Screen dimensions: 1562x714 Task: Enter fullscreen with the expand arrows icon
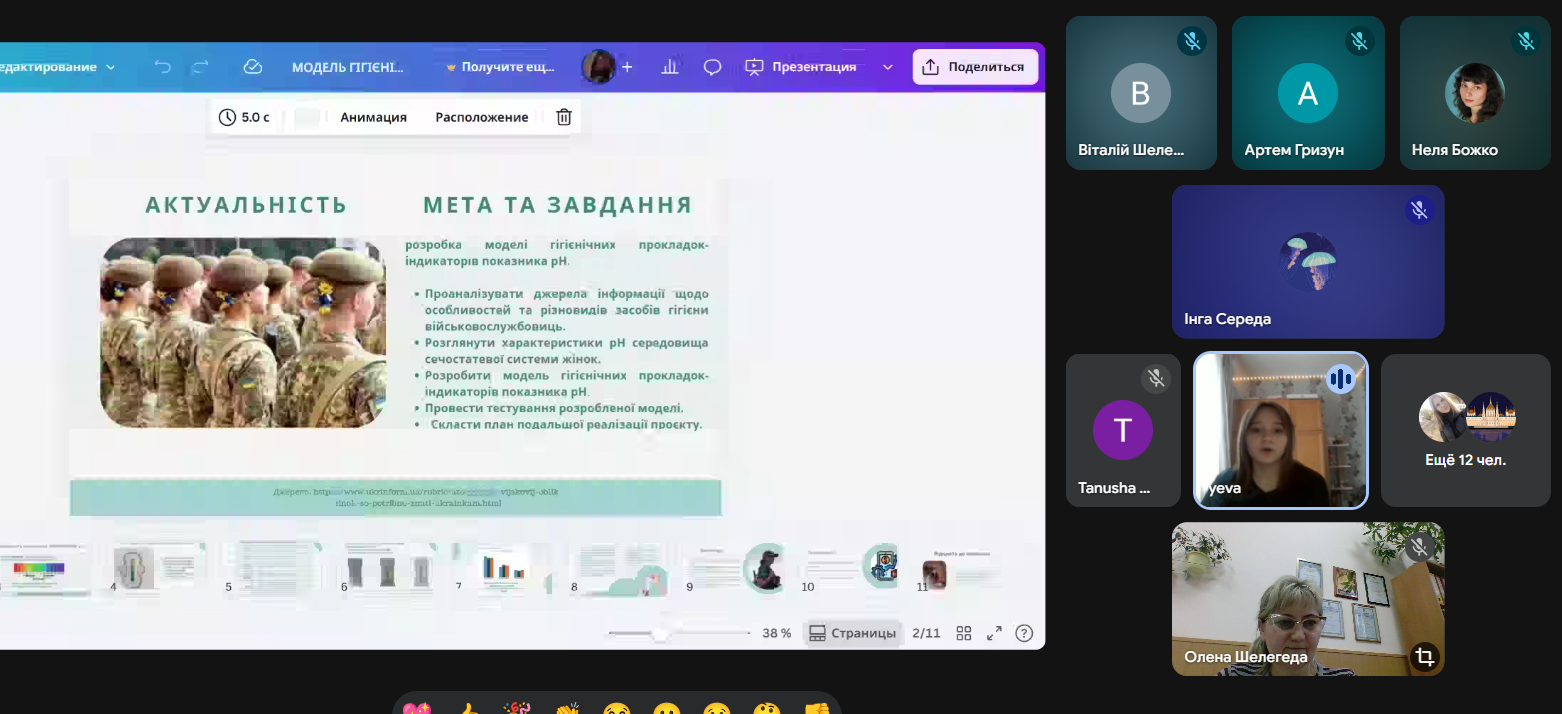point(994,633)
